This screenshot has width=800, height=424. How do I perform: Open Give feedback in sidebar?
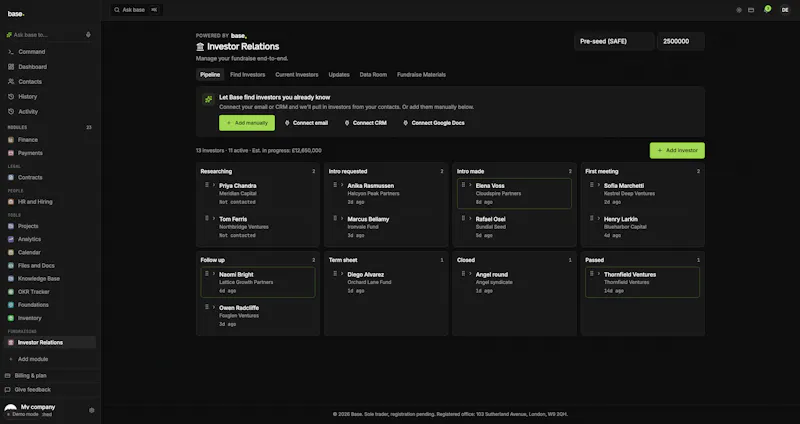click(33, 390)
